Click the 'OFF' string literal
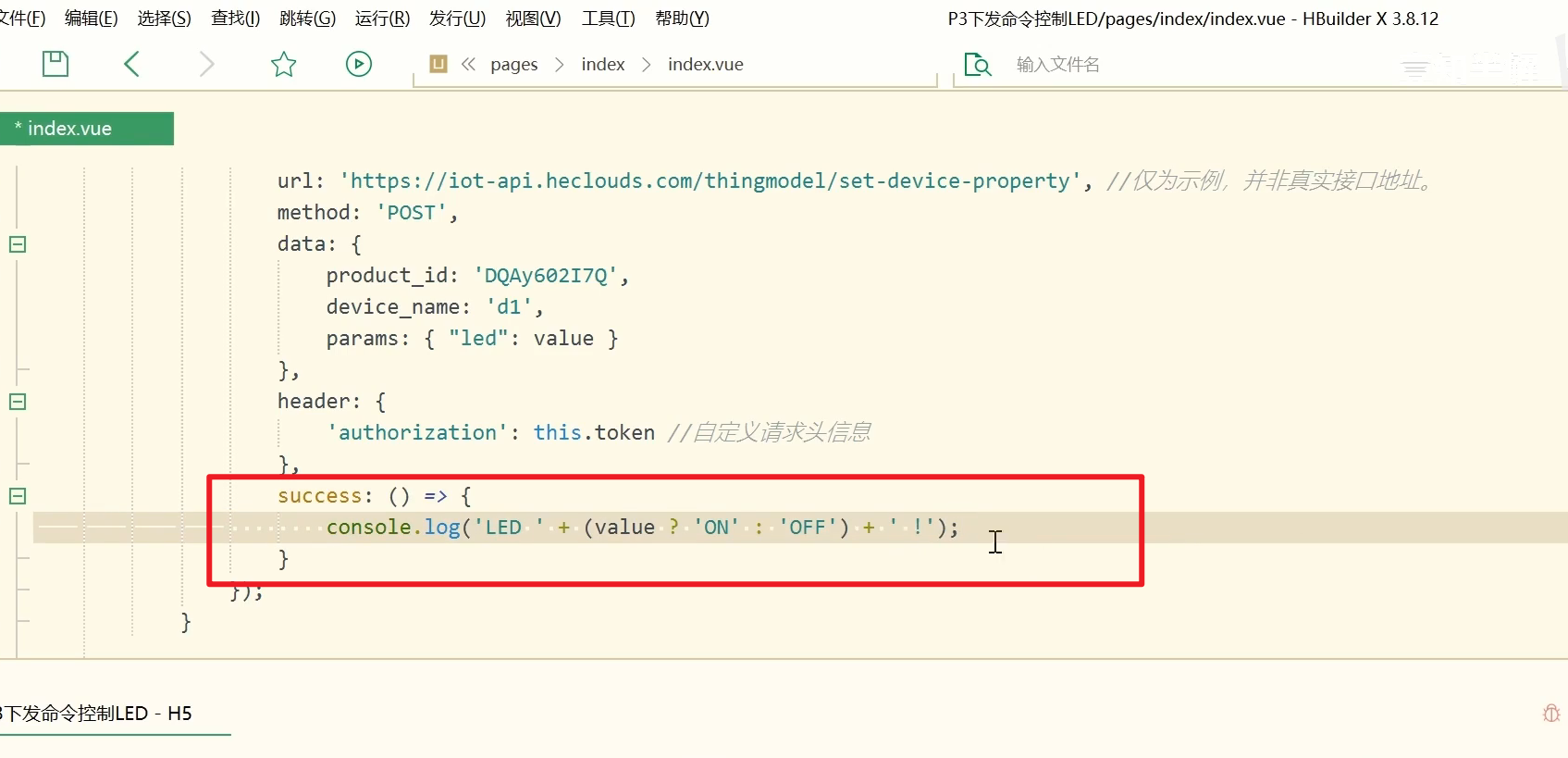Viewport: 1568px width, 758px height. tap(808, 528)
